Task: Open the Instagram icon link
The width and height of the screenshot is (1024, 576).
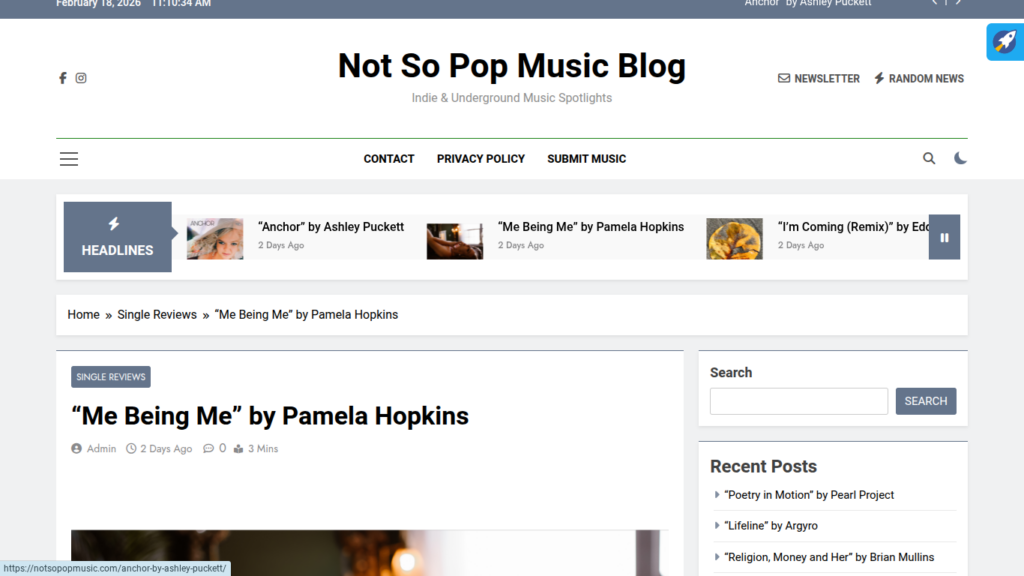Action: pos(81,78)
